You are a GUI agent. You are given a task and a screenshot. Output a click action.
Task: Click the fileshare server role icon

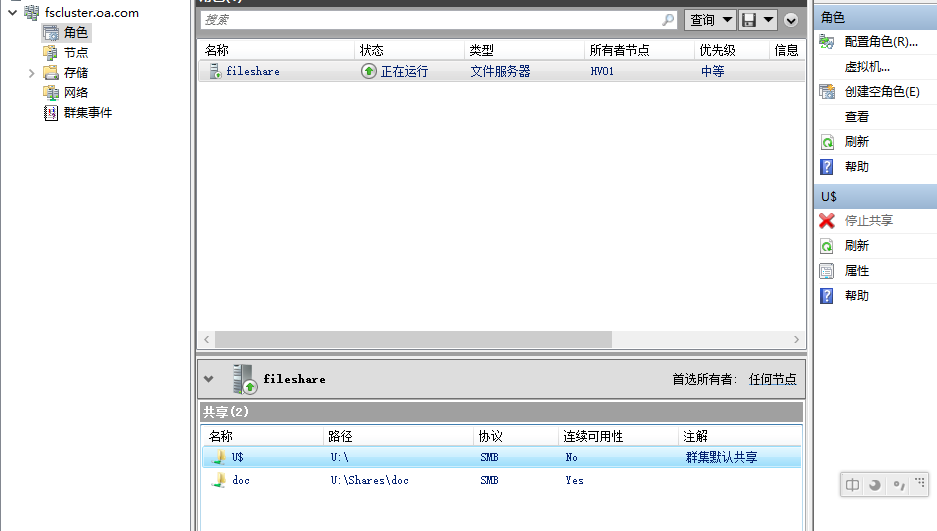(215, 71)
